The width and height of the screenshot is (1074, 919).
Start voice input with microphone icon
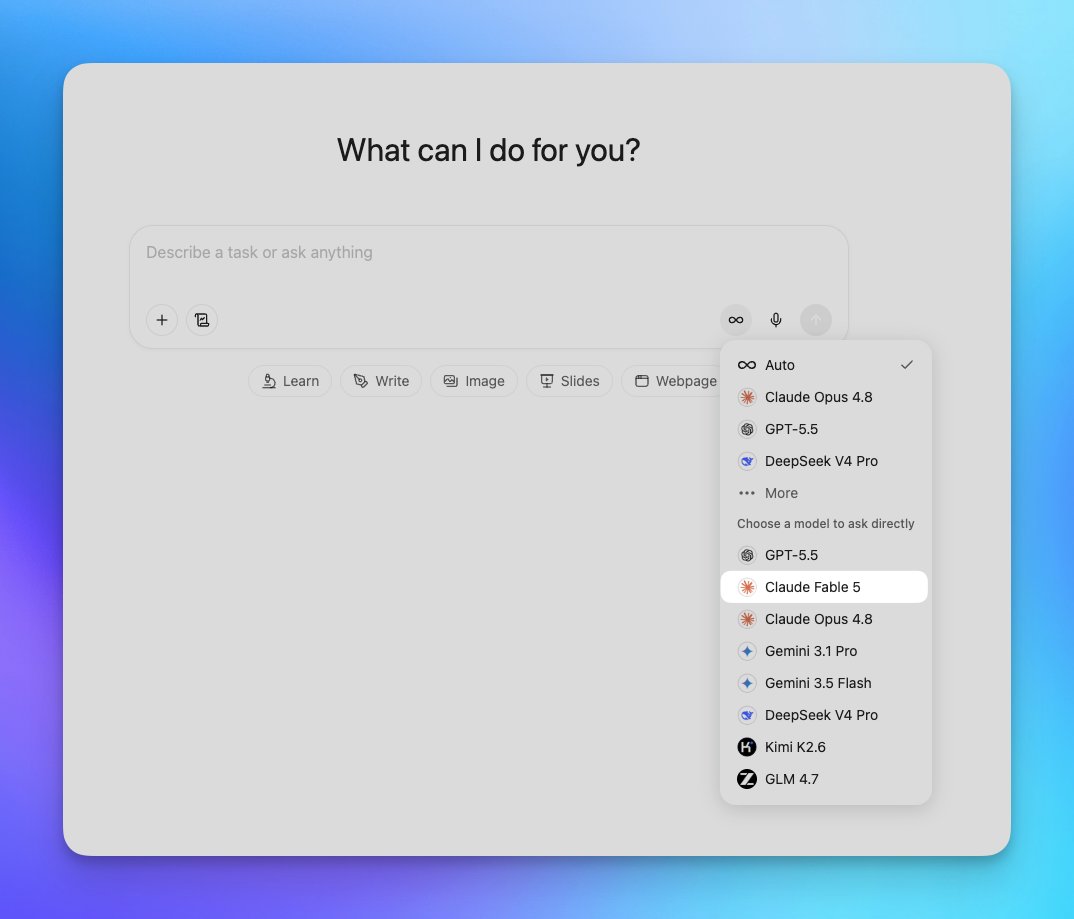coord(775,320)
